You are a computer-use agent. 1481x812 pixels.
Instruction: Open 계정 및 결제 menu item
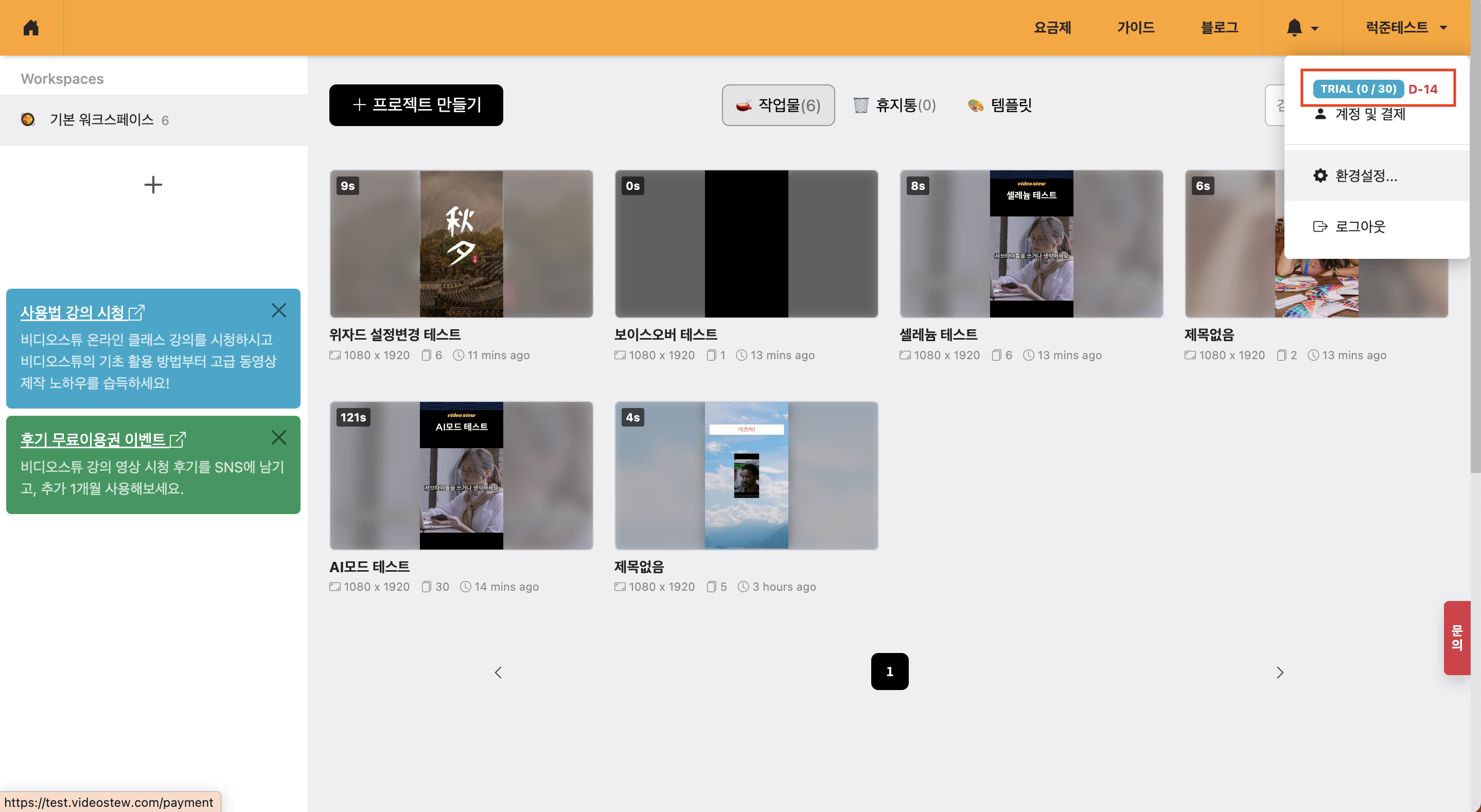pos(1369,114)
